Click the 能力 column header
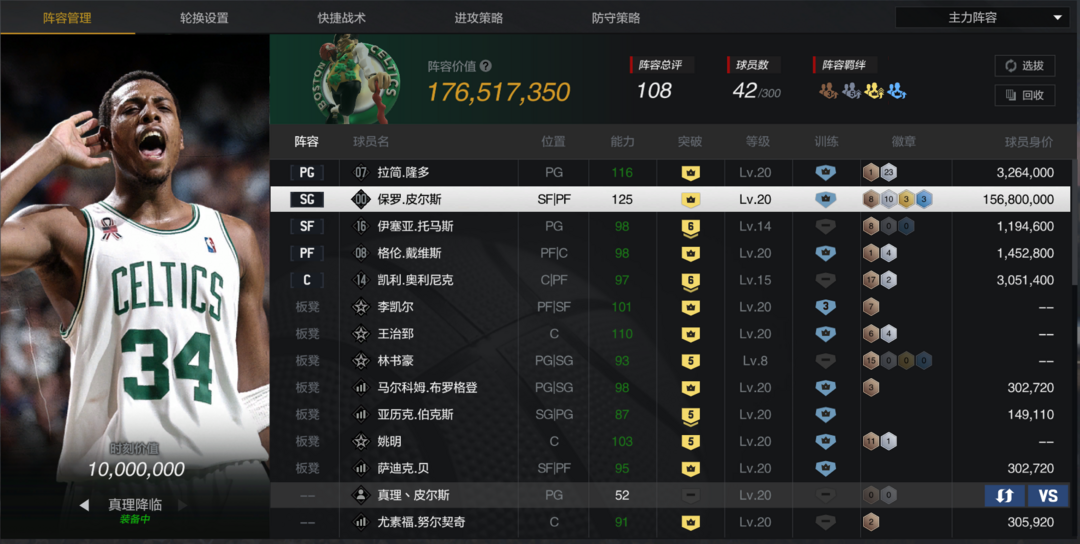The height and width of the screenshot is (544, 1080). [622, 142]
